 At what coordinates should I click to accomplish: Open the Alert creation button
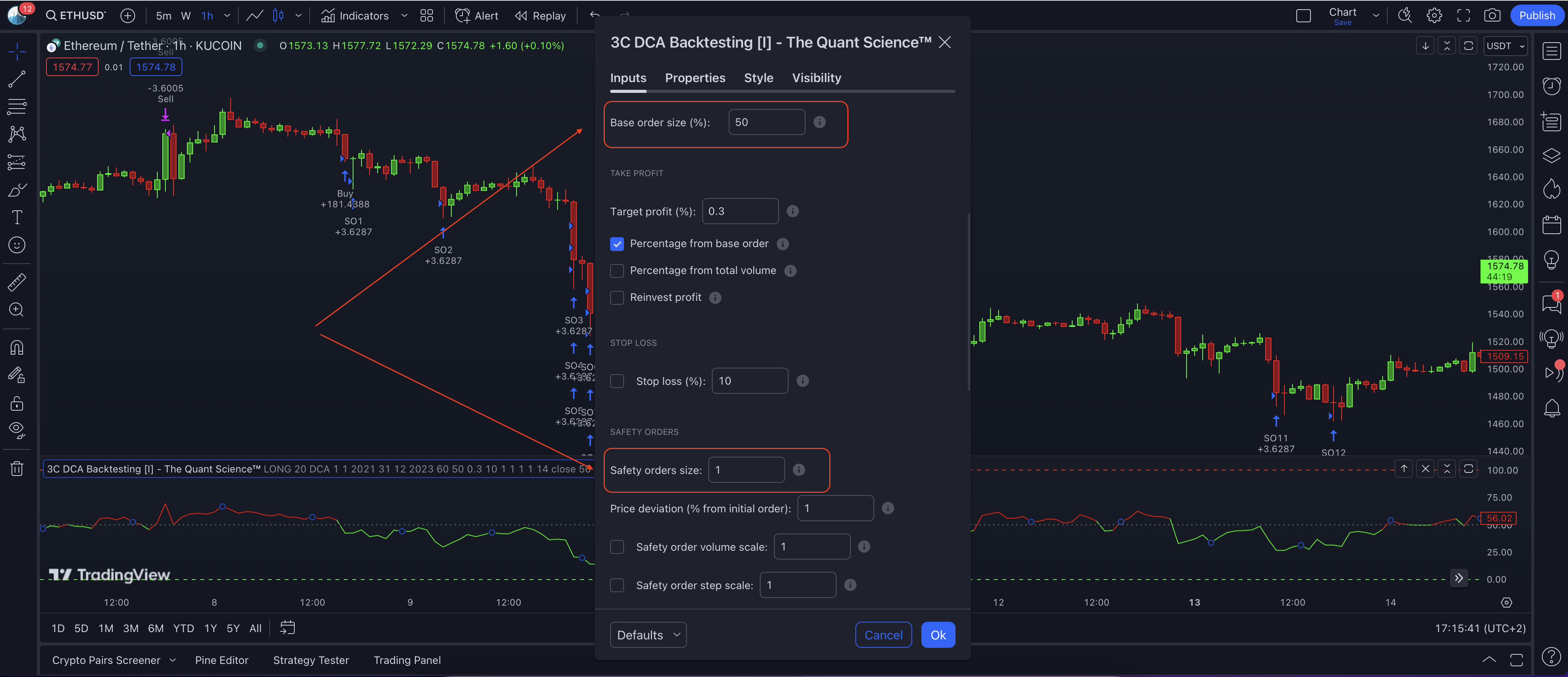pos(477,16)
